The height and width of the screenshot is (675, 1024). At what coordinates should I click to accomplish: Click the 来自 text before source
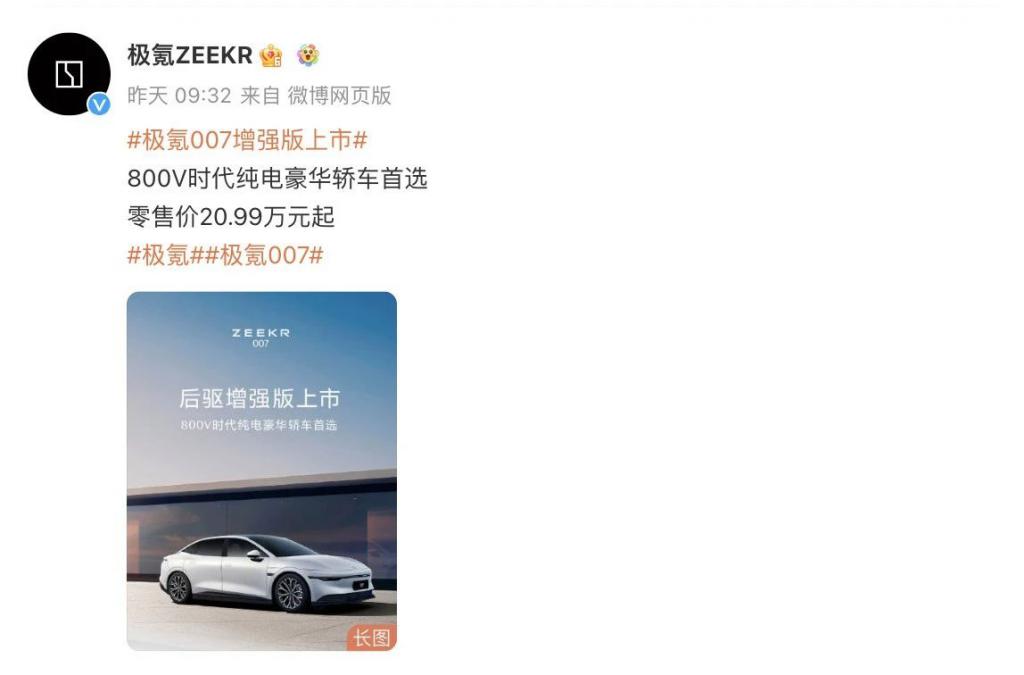[260, 96]
